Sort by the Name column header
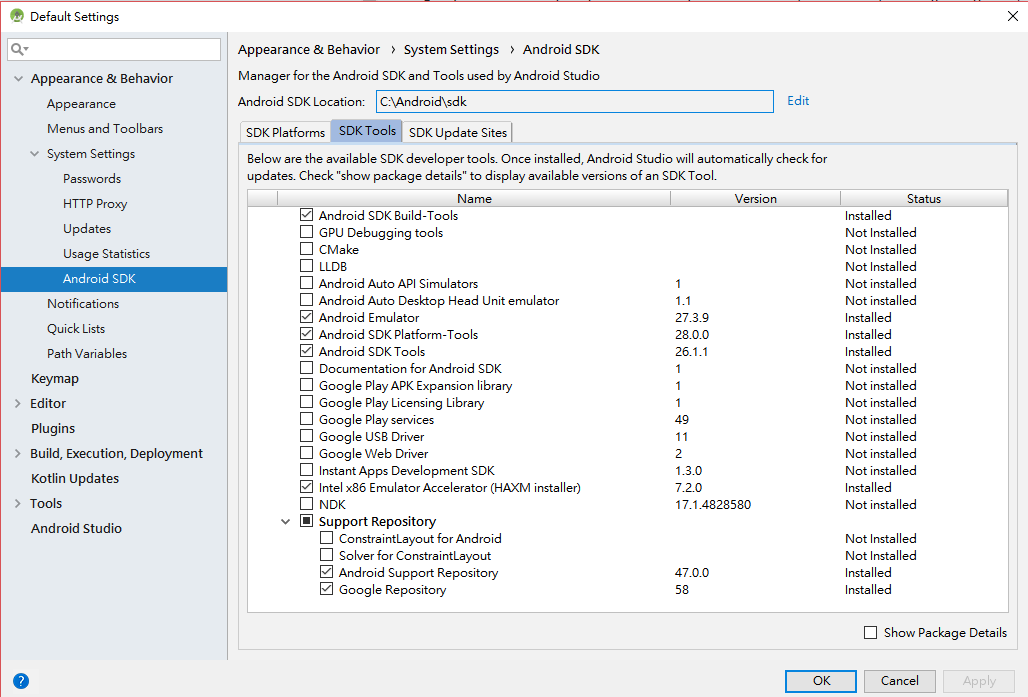This screenshot has width=1028, height=697. [x=474, y=198]
